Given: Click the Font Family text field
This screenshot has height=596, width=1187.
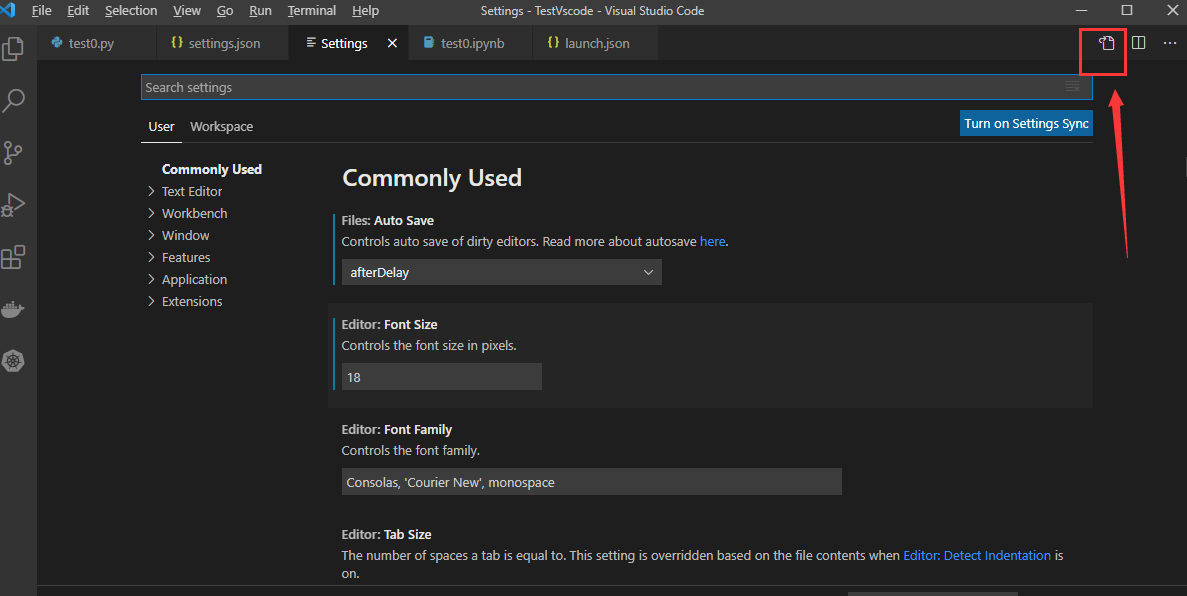Looking at the screenshot, I should click(x=591, y=482).
